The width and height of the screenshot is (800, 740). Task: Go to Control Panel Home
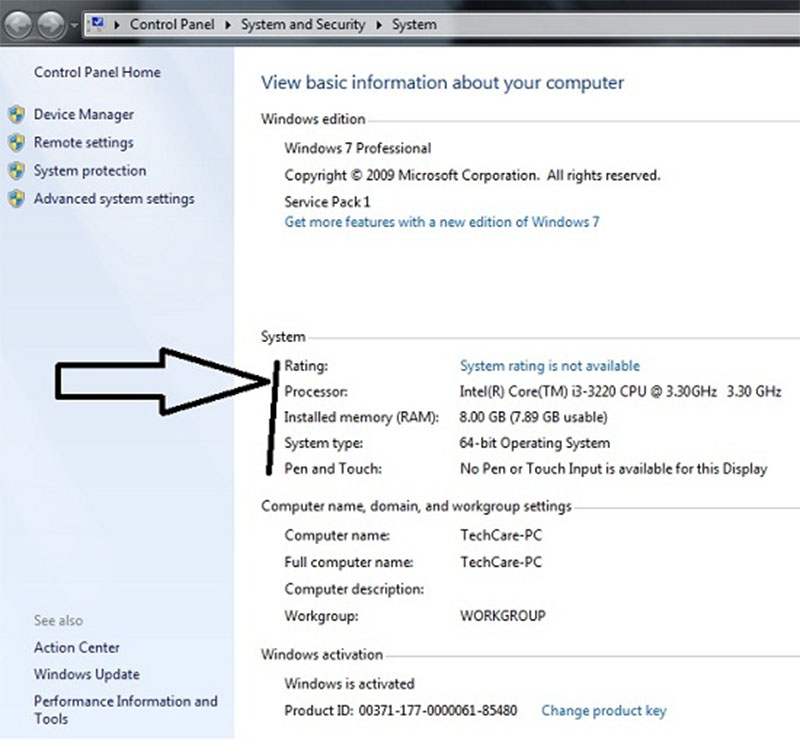97,72
